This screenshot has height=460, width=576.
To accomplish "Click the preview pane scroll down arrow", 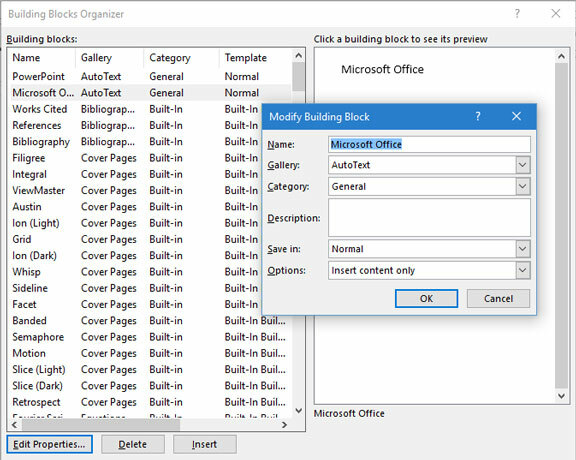I will pos(561,396).
